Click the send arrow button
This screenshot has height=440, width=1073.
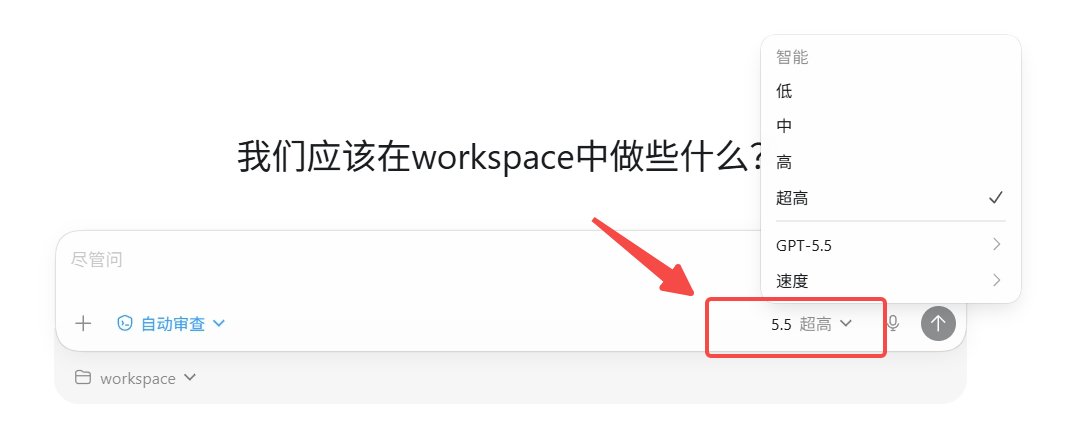pos(938,323)
